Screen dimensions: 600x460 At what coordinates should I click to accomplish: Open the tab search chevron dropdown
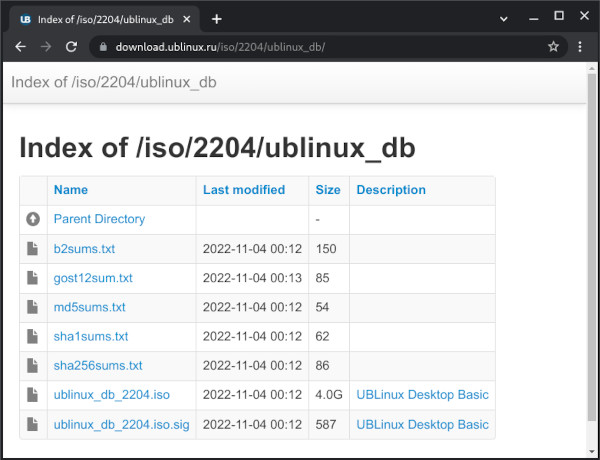[504, 19]
